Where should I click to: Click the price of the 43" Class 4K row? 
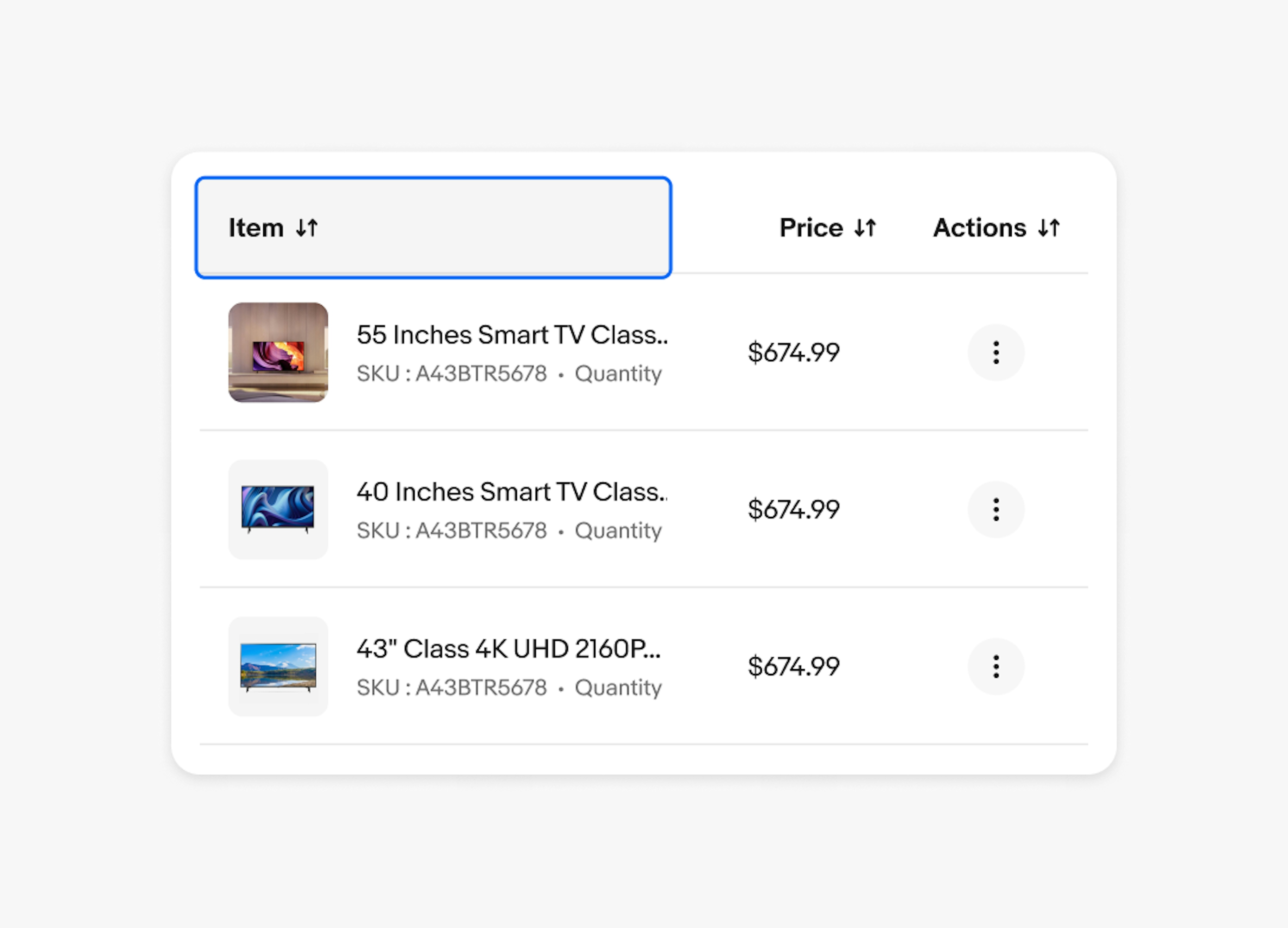pyautogui.click(x=793, y=666)
